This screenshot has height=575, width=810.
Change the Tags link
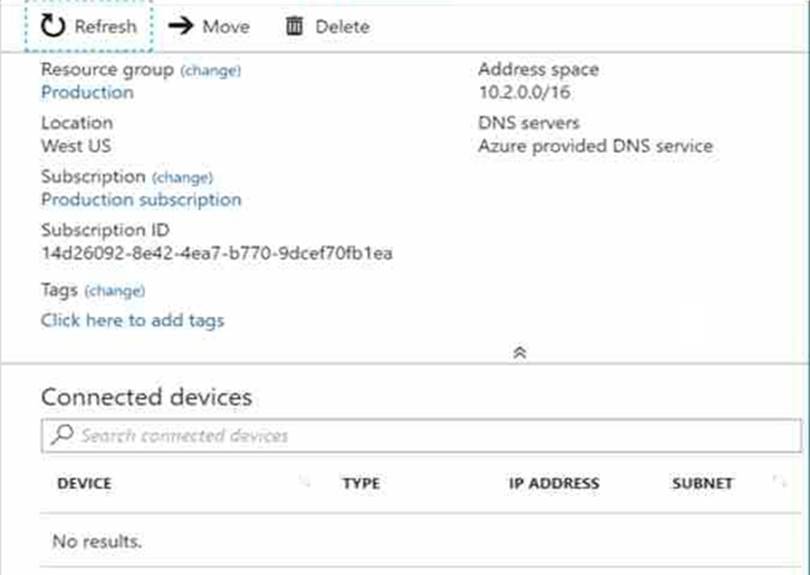pos(114,291)
